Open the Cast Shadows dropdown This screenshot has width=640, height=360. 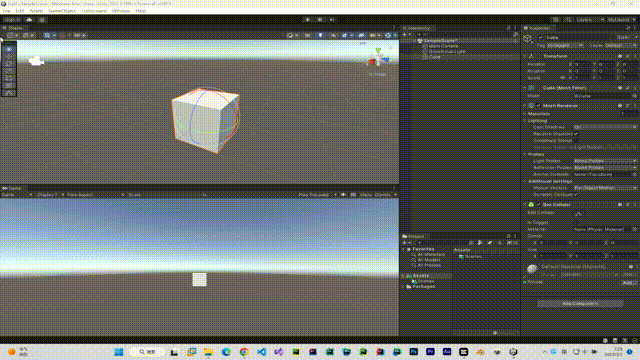pos(605,127)
